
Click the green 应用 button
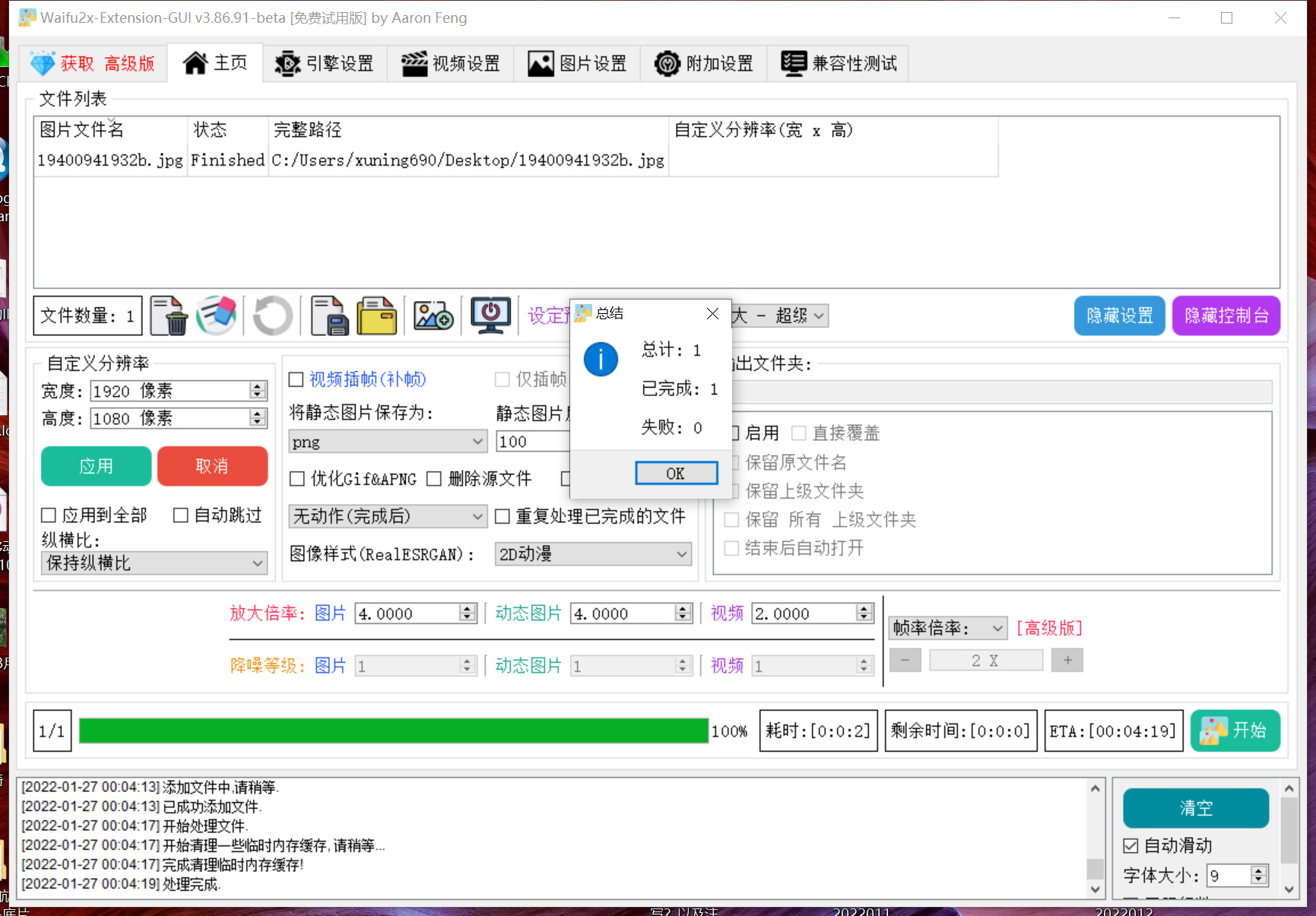click(96, 466)
